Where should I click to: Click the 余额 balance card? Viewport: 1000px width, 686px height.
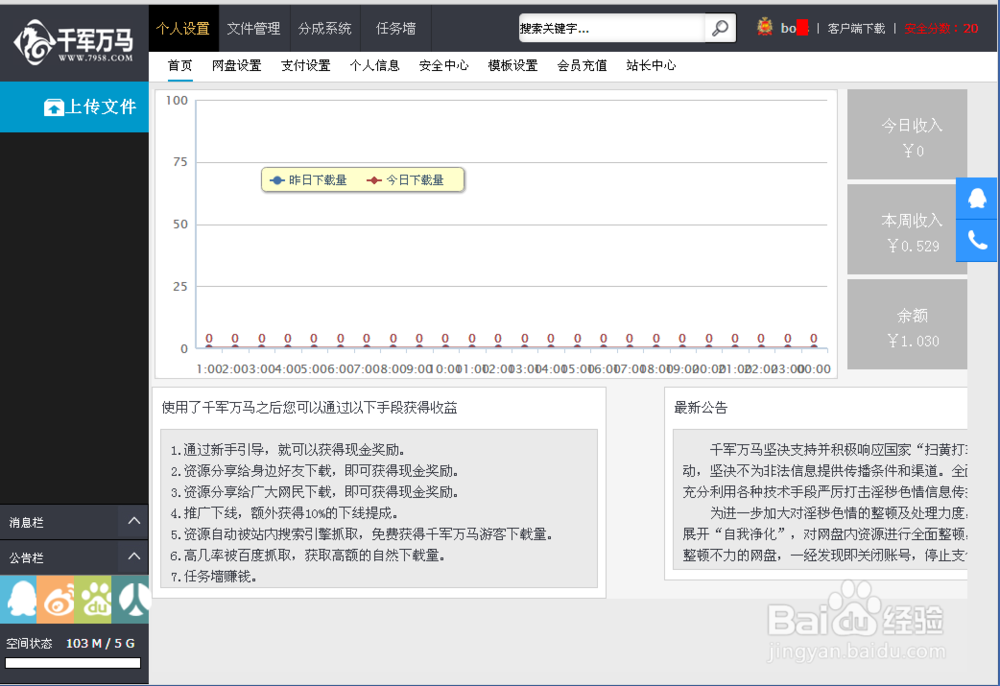[x=907, y=325]
